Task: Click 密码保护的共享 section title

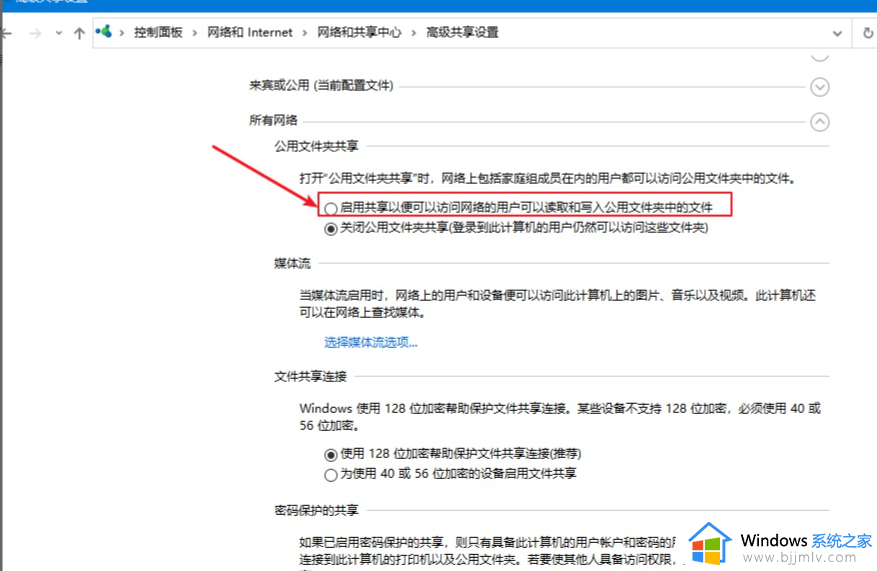Action: coord(316,511)
